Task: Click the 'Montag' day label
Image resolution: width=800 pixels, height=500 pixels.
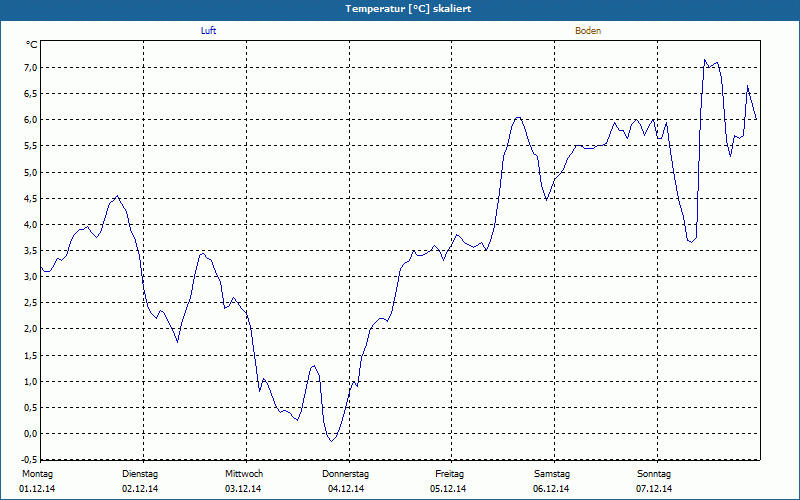Action: click(x=37, y=474)
